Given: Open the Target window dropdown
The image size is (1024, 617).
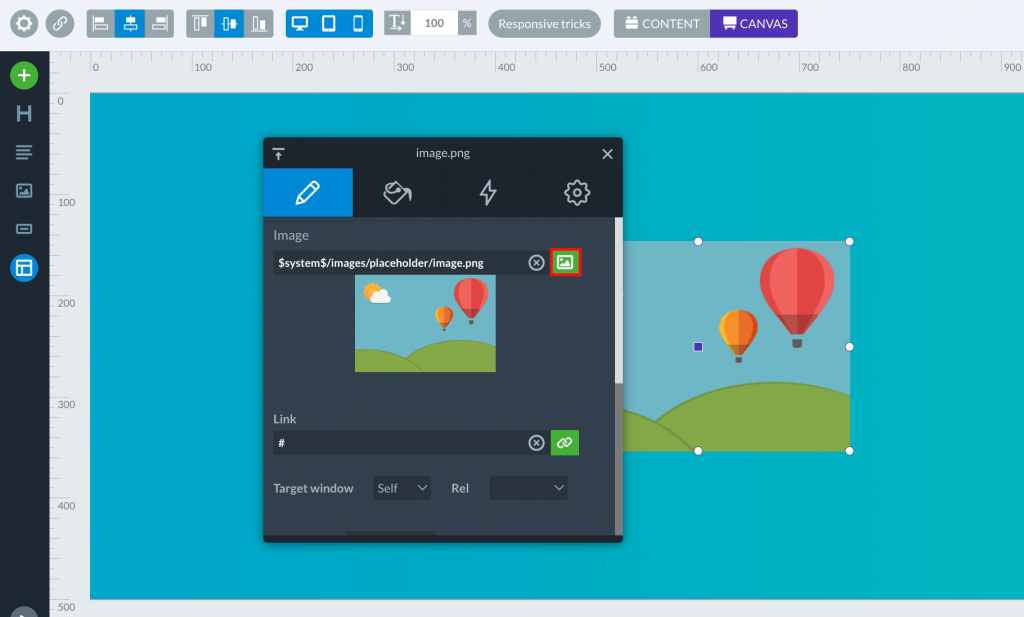Looking at the screenshot, I should [402, 488].
